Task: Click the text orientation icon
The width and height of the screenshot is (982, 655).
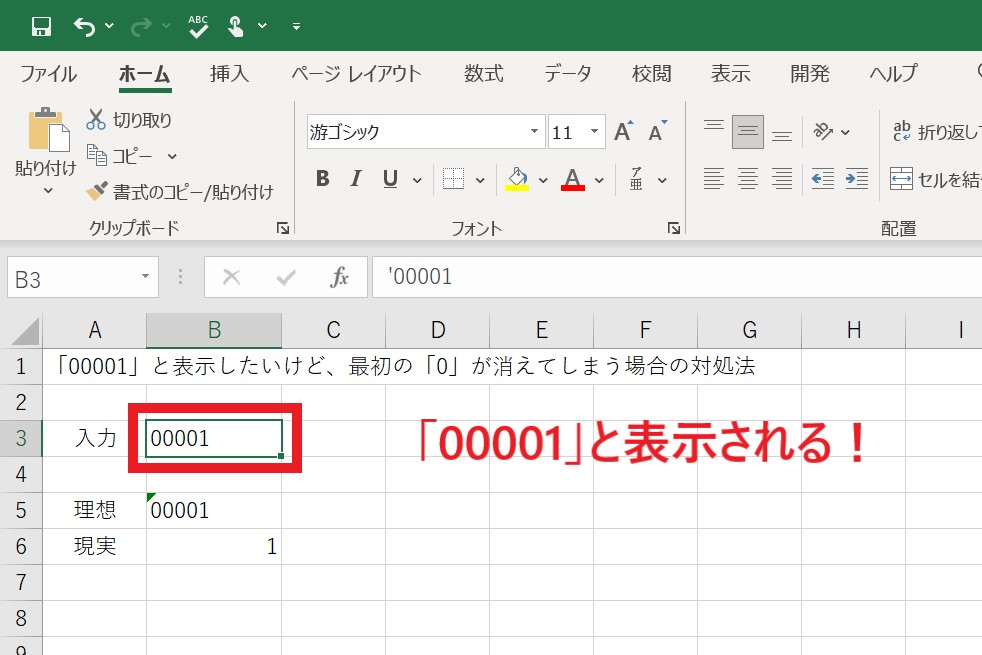Action: click(823, 132)
